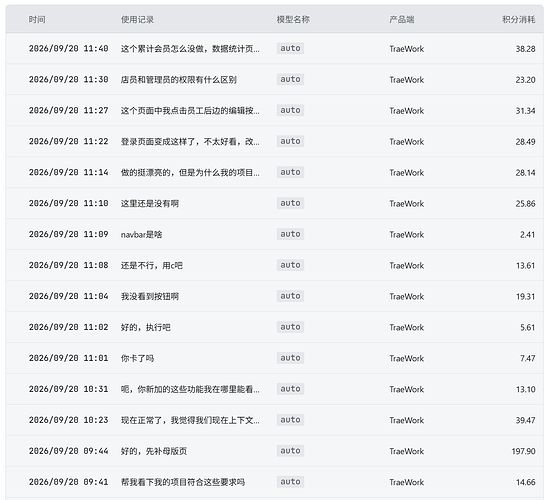Select the points value 23.20

[525, 80]
